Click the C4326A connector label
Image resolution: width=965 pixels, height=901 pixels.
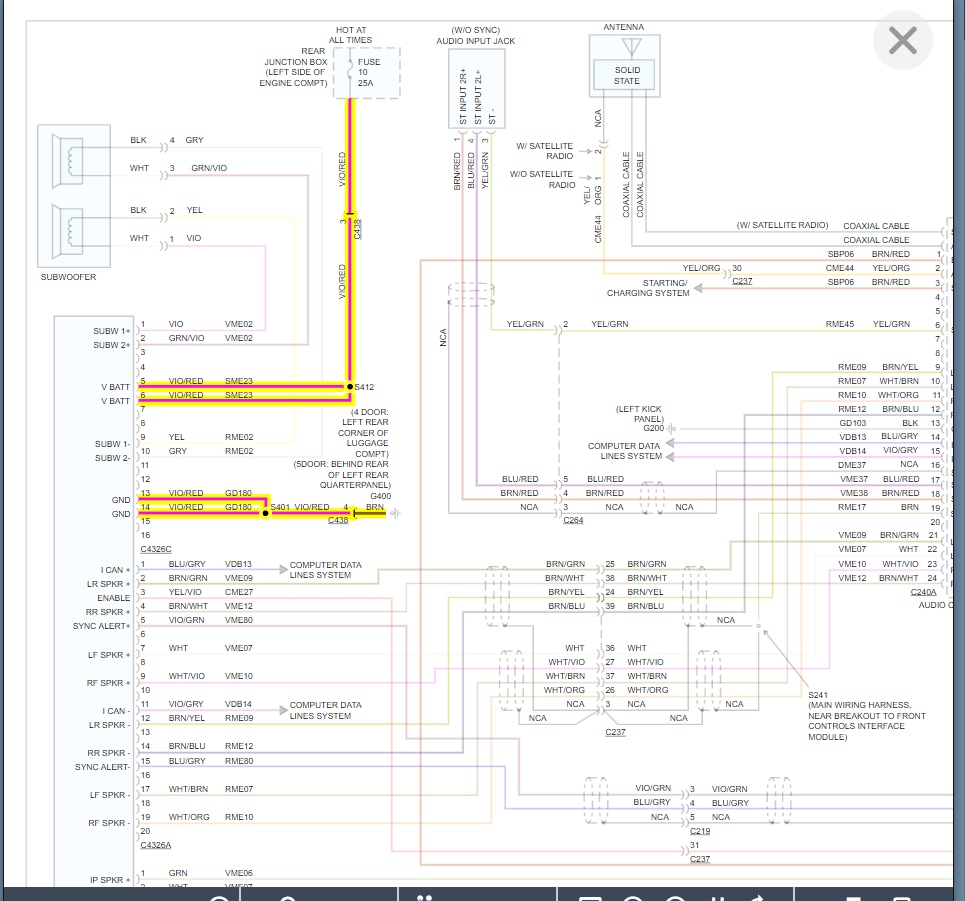155,845
